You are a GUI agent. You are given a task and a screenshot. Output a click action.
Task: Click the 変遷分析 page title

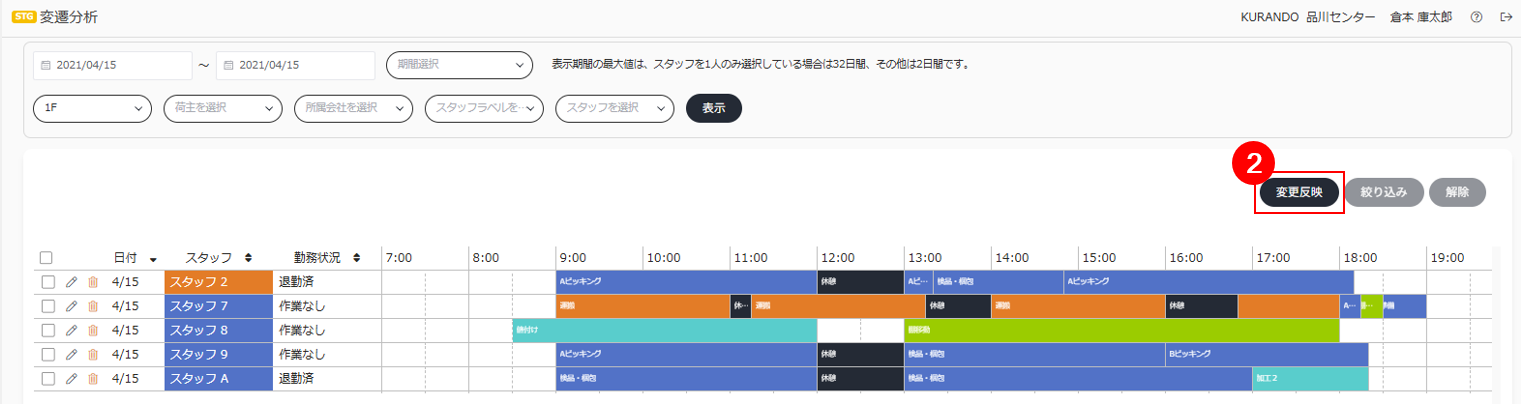coord(69,17)
